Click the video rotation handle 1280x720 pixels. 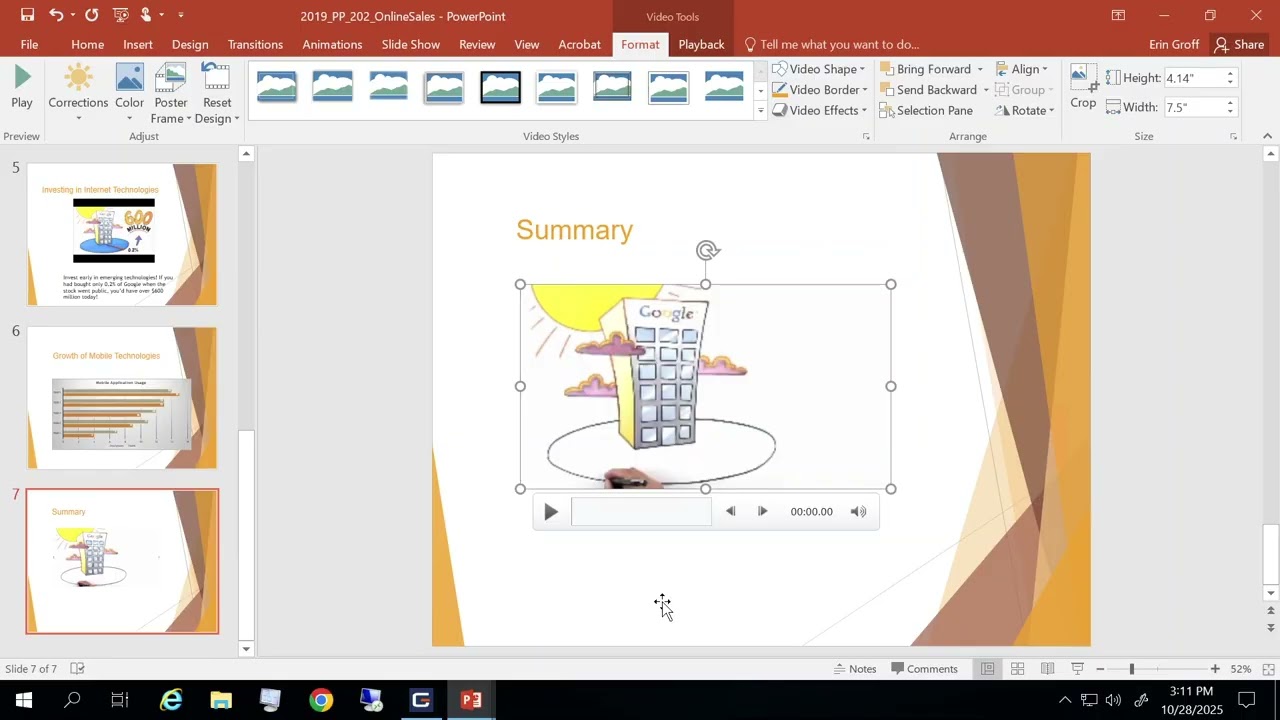tap(707, 251)
